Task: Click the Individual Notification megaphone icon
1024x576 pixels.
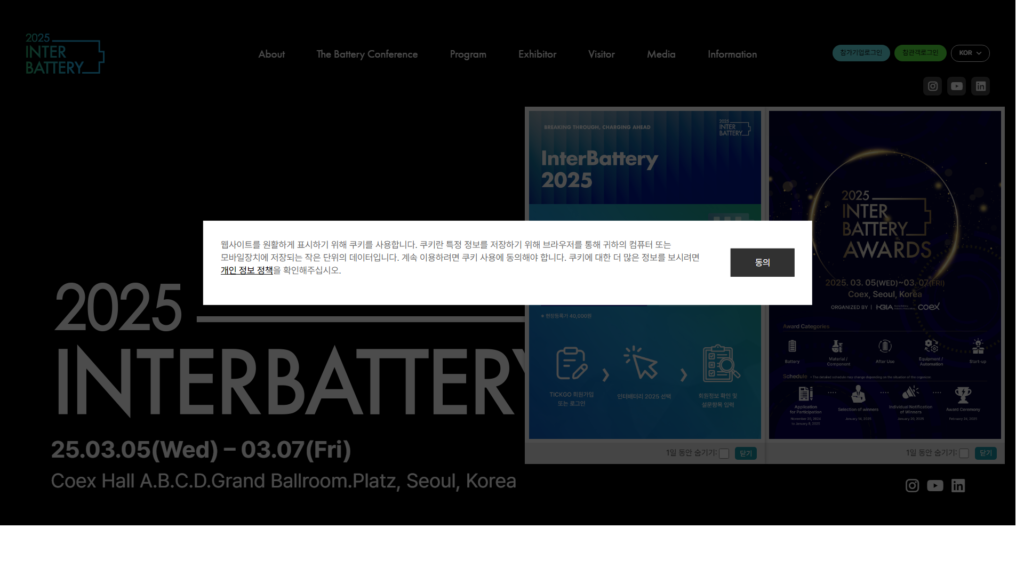Action: coord(910,393)
